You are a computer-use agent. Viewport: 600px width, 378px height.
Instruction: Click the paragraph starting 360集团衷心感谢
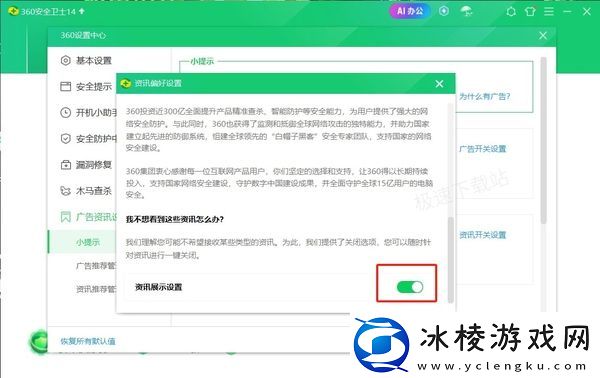point(279,183)
